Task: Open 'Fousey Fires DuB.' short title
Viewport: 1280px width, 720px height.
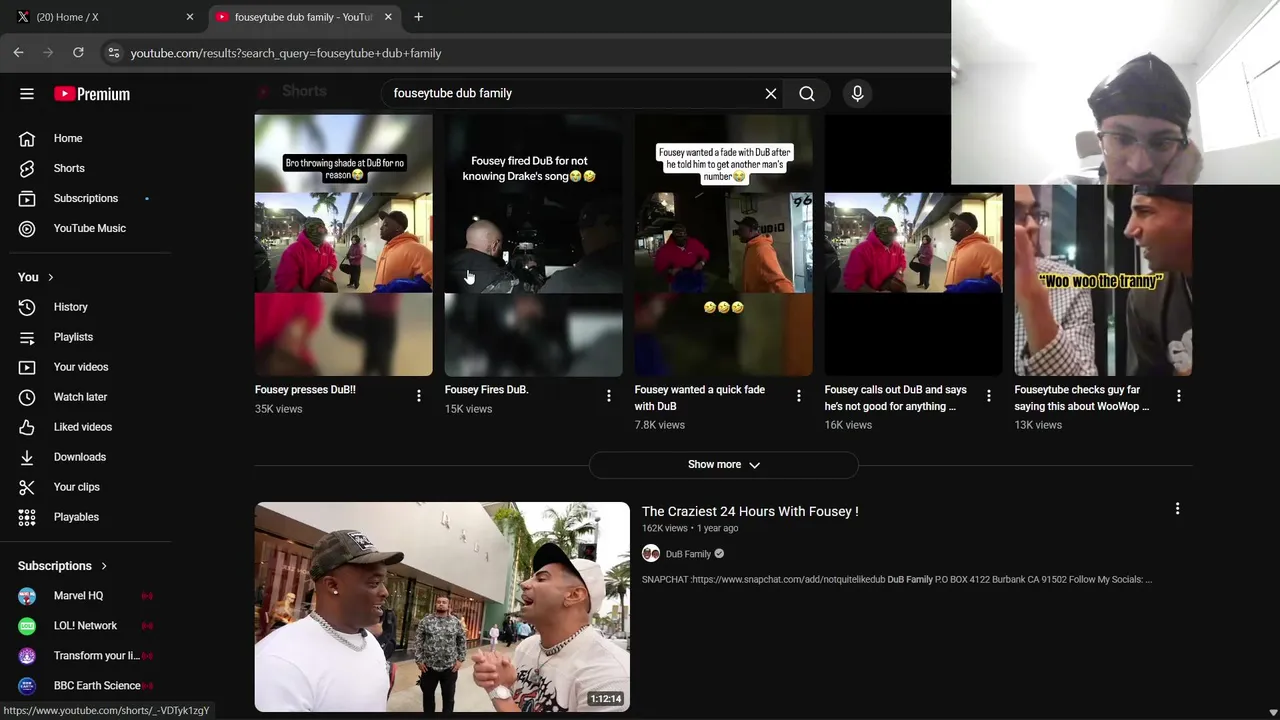Action: 487,390
